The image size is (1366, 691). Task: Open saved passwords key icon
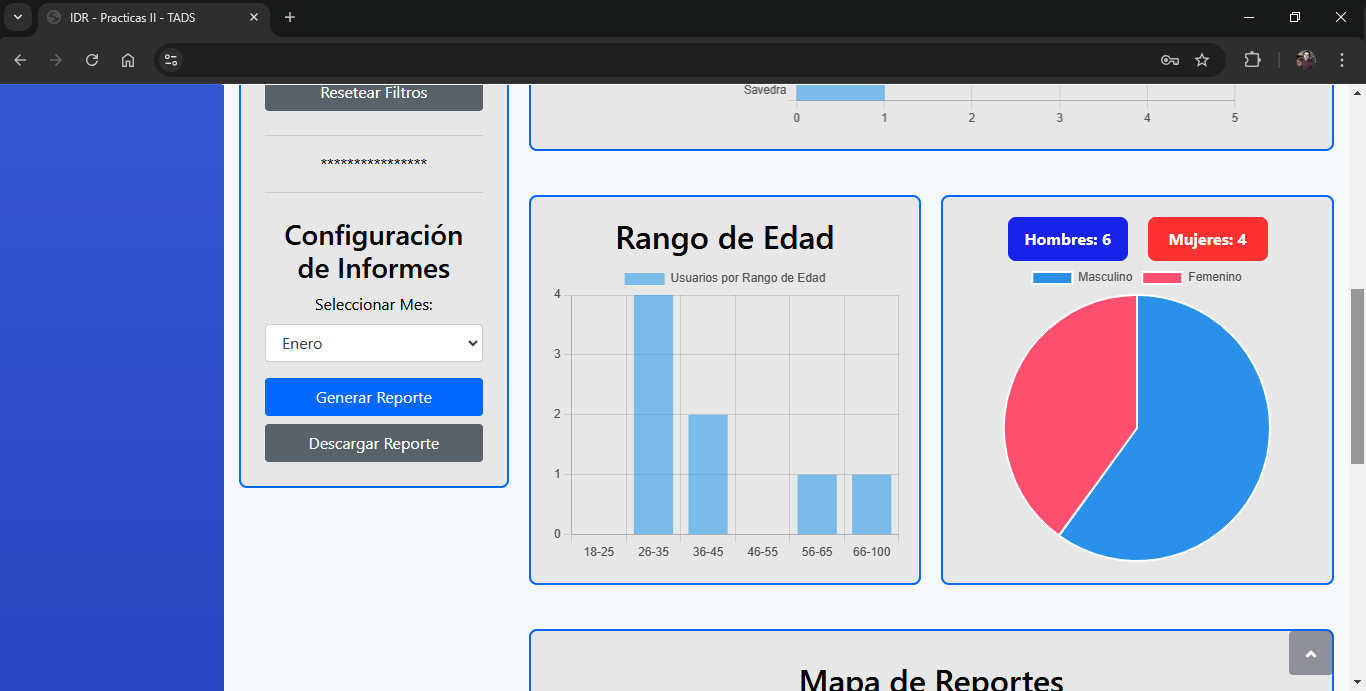pos(1169,60)
